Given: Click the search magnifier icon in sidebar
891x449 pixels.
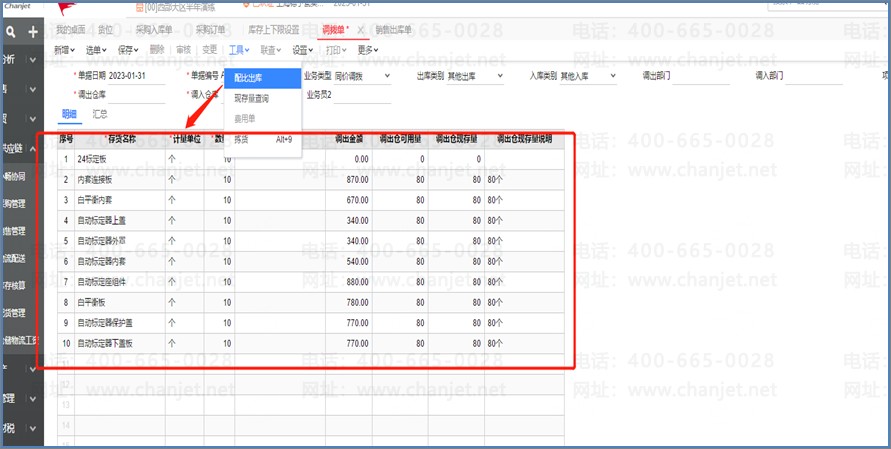Looking at the screenshot, I should point(11,32).
